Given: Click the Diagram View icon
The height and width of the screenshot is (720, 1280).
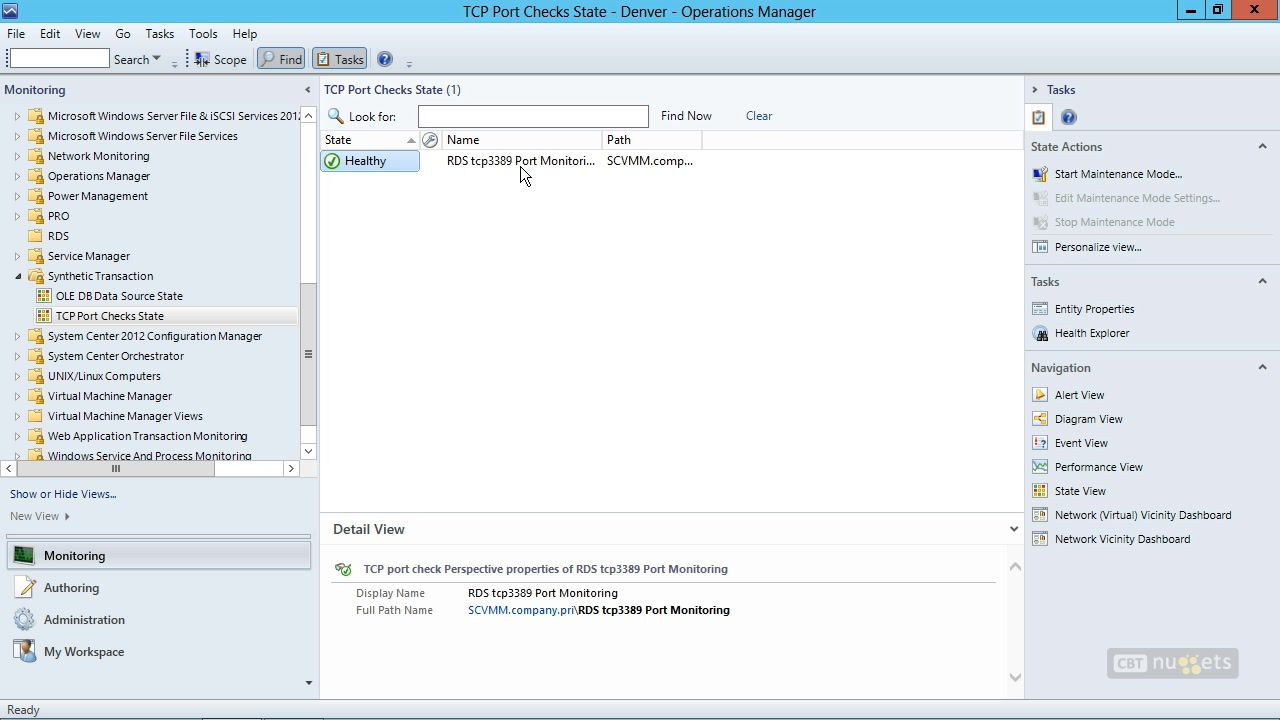Looking at the screenshot, I should pyautogui.click(x=1040, y=419).
